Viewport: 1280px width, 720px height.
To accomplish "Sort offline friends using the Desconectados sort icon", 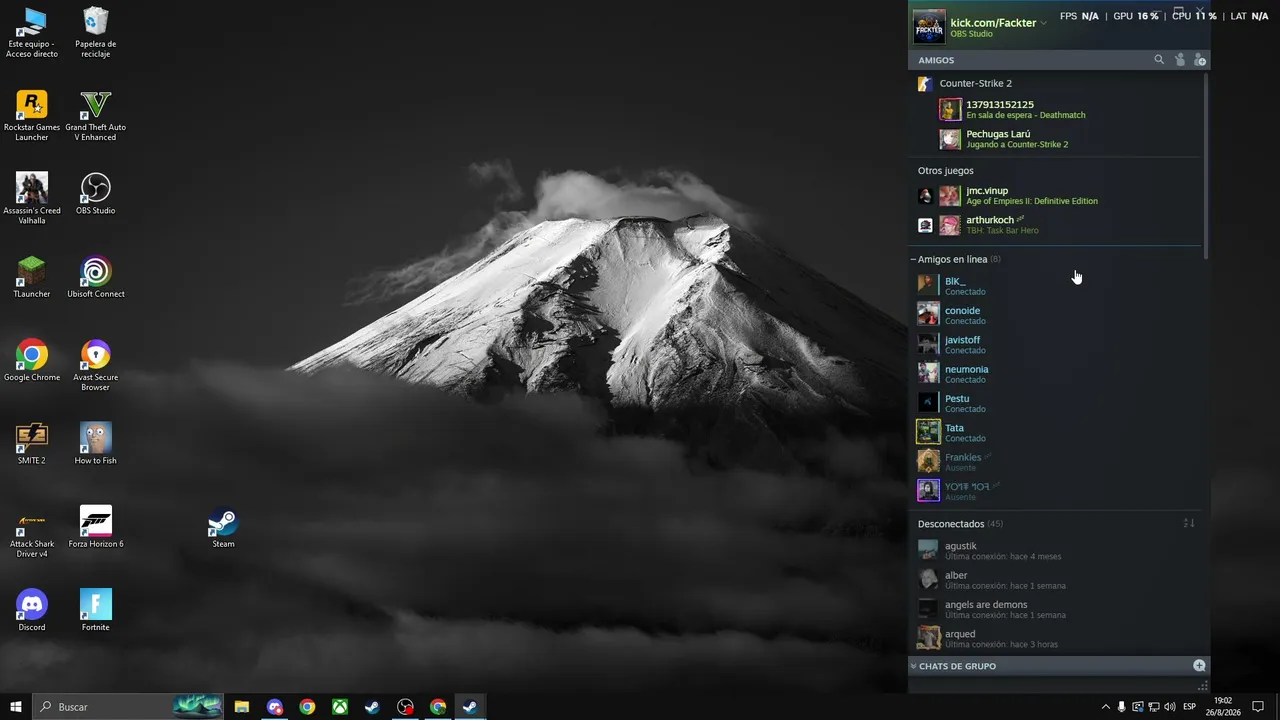I will click(1189, 523).
